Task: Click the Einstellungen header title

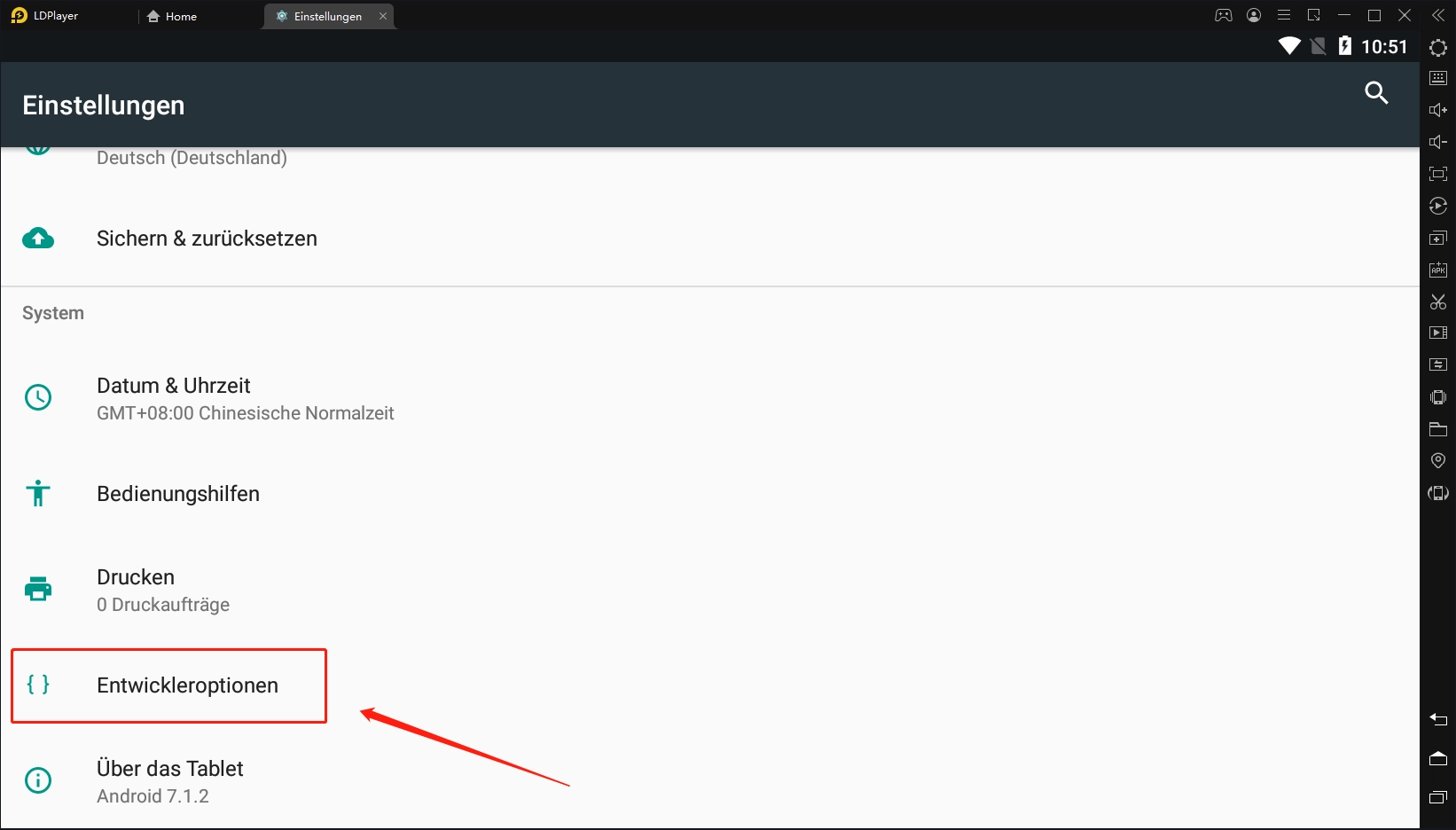Action: pyautogui.click(x=104, y=106)
